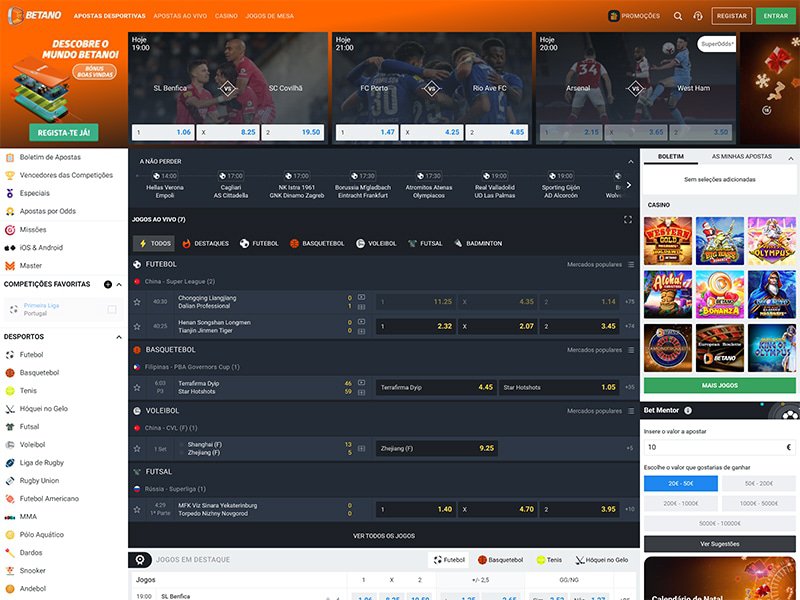Screen dimensions: 800x600
Task: Select the Basquetebol live filter tab
Action: (x=317, y=243)
